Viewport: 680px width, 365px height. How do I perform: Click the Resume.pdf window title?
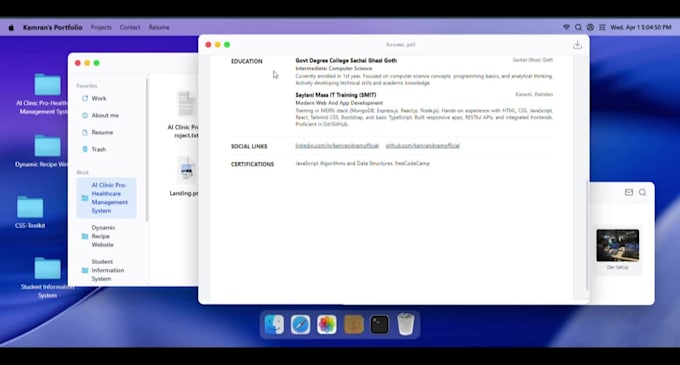coord(401,45)
